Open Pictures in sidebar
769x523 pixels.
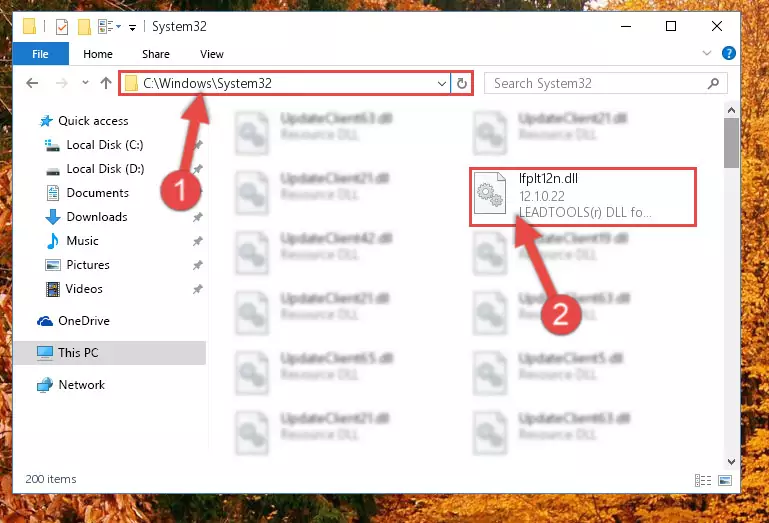[x=88, y=265]
